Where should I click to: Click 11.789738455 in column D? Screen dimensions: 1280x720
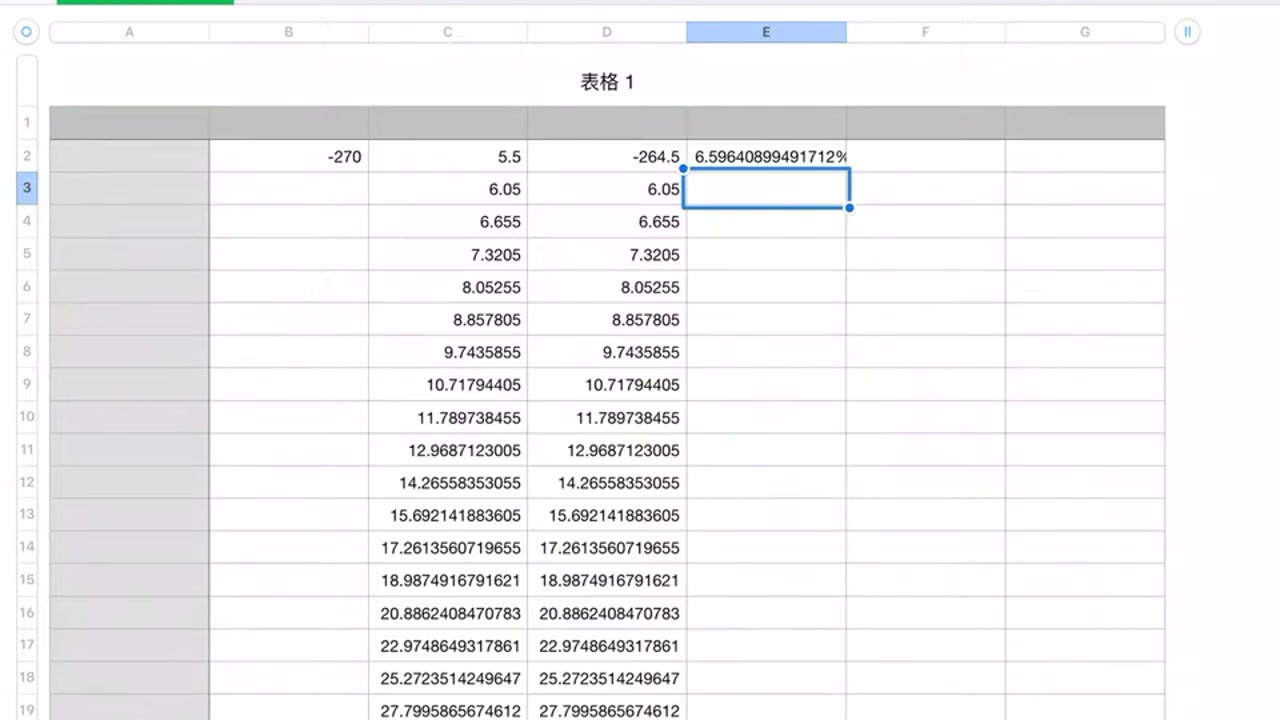607,418
